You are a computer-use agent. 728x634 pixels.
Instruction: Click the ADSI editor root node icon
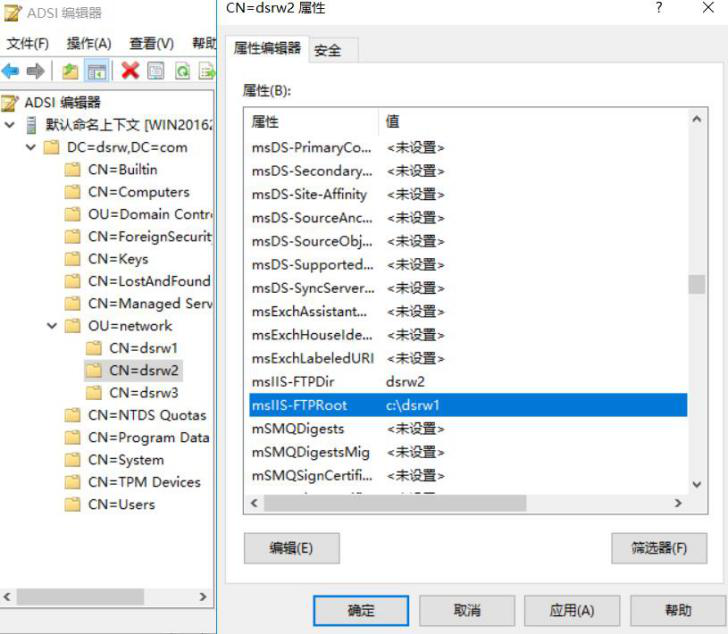[x=10, y=103]
